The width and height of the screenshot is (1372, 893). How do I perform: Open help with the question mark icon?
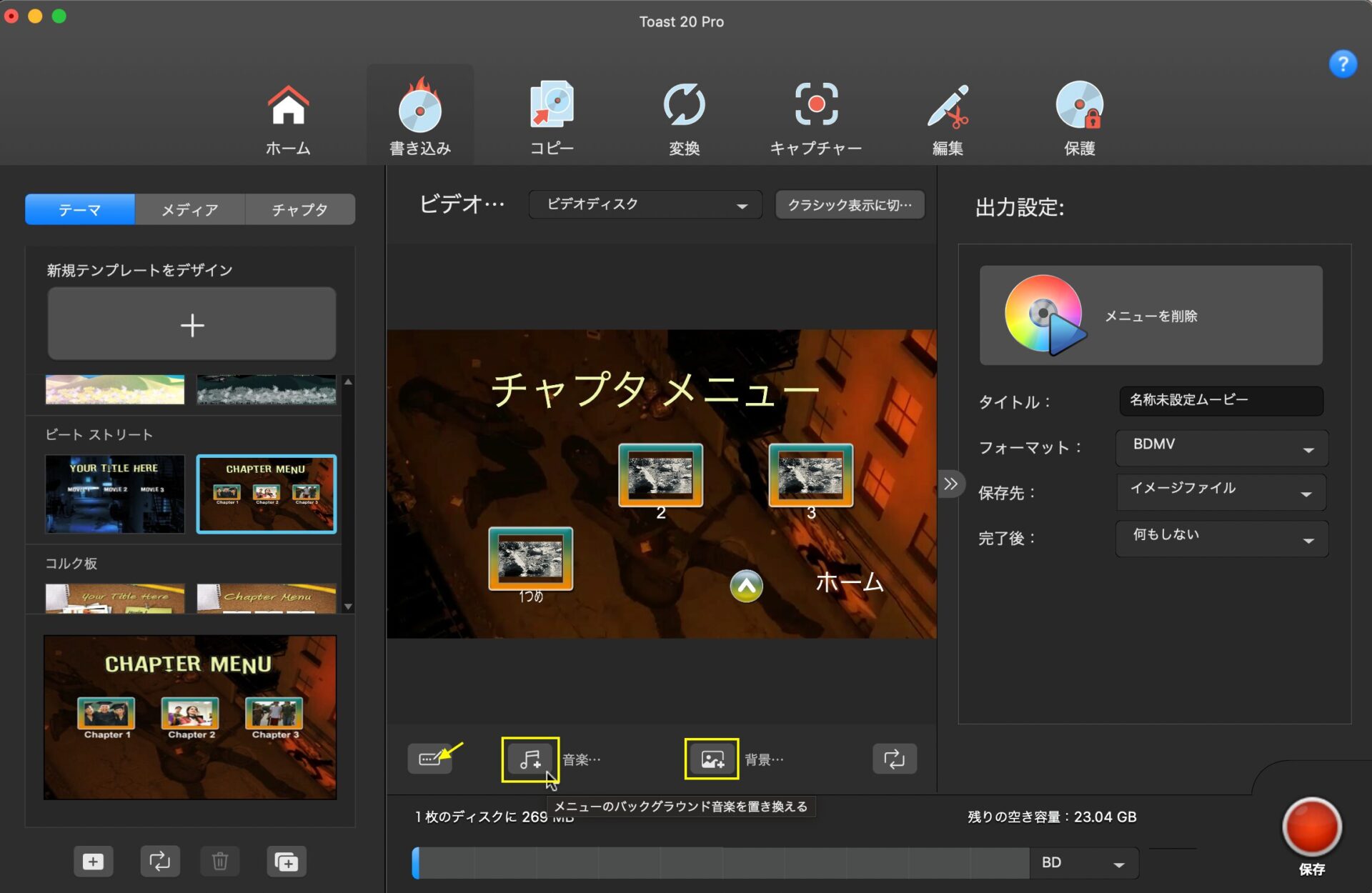click(x=1343, y=64)
